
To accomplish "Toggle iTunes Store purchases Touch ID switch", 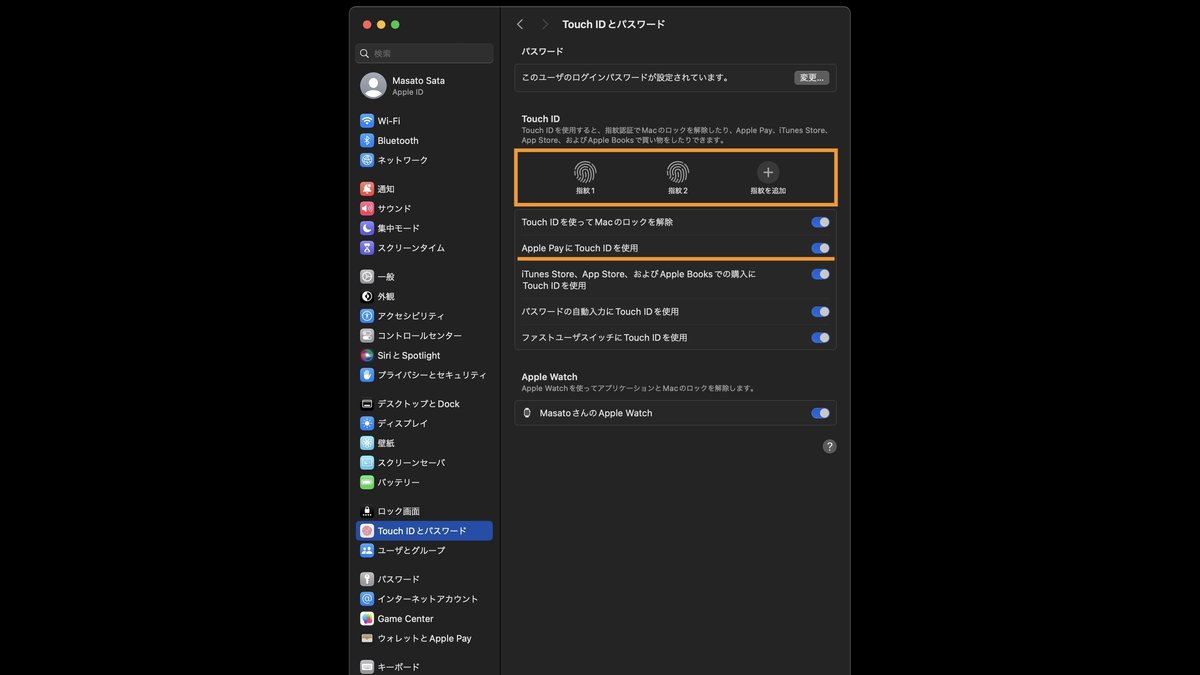I will [820, 274].
